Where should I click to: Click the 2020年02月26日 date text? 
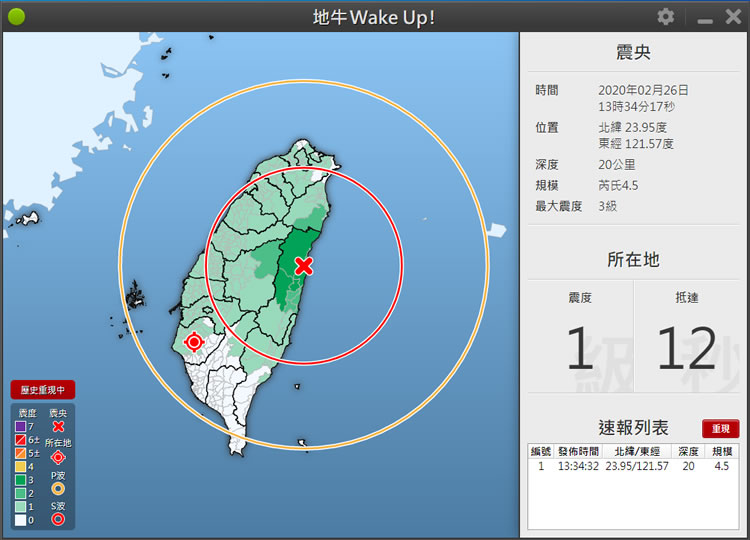coord(643,90)
